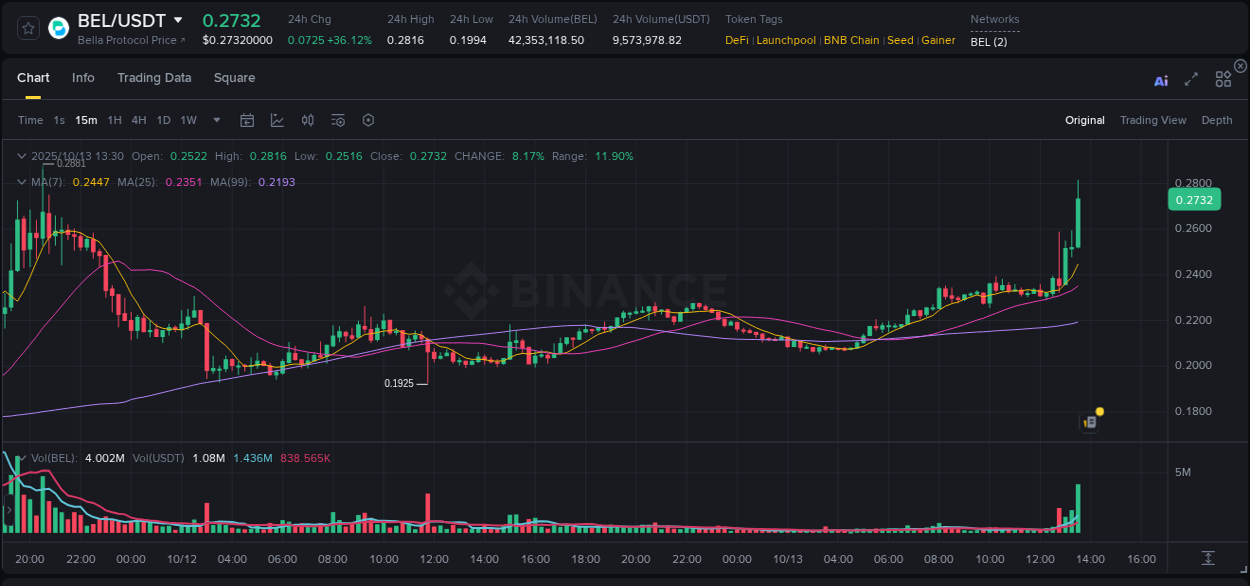Expand the Networks BEL (2) dropdown
Screen dimensions: 1250x586
[988, 41]
